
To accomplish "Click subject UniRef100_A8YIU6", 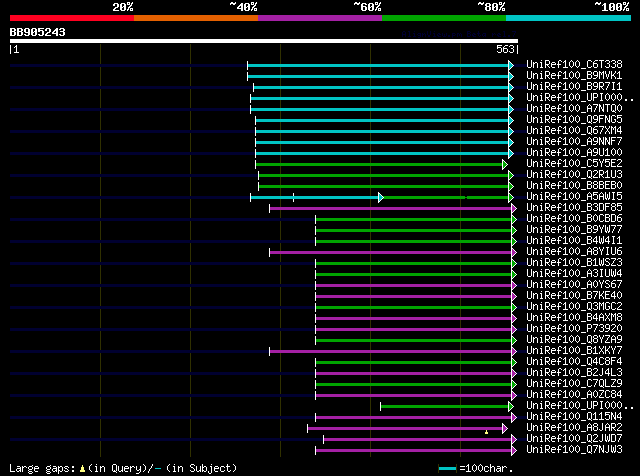I will [x=574, y=251].
